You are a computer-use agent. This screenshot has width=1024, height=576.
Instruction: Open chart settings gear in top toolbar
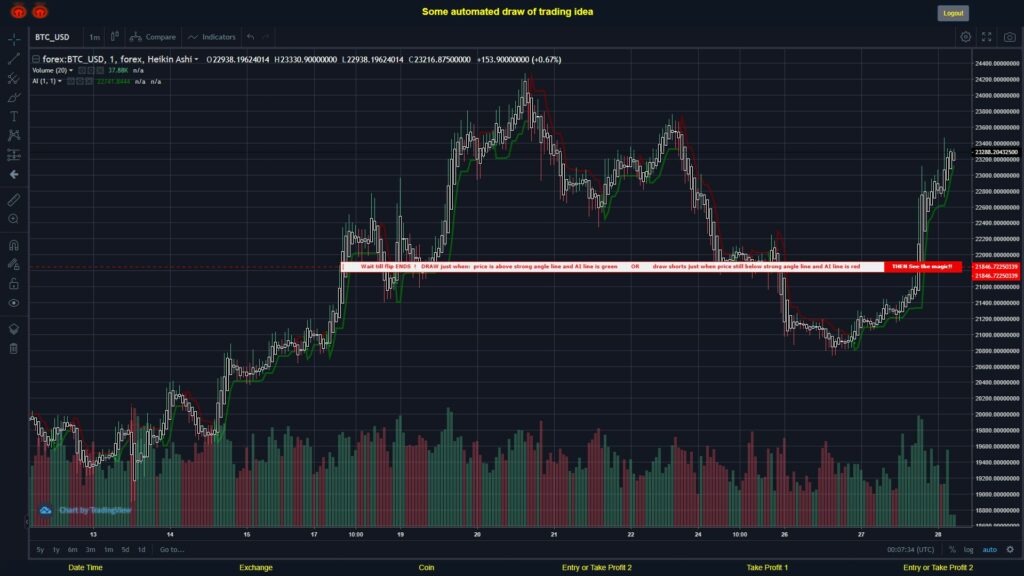tap(965, 37)
